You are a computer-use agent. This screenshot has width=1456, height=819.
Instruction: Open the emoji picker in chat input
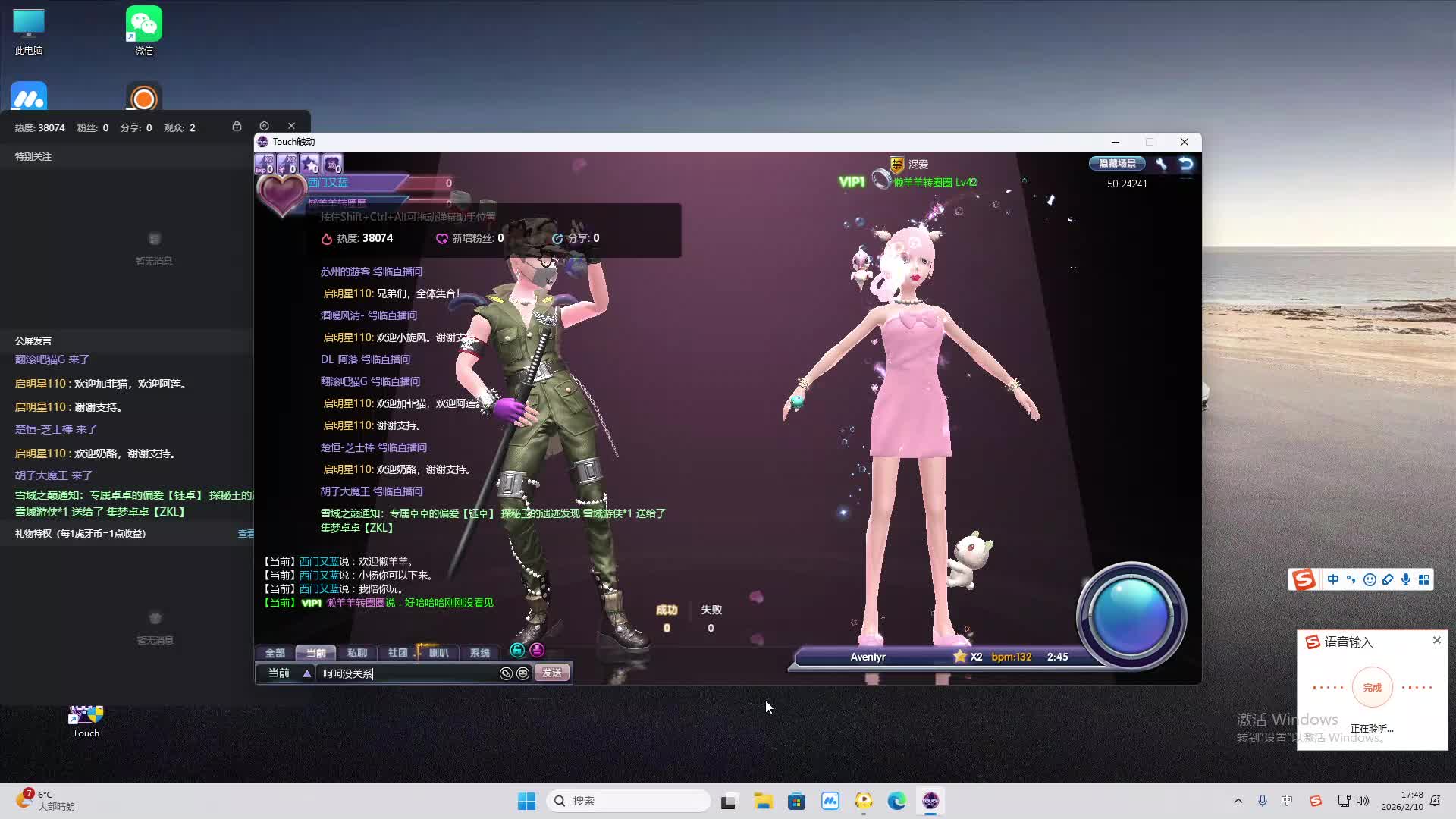pyautogui.click(x=523, y=673)
